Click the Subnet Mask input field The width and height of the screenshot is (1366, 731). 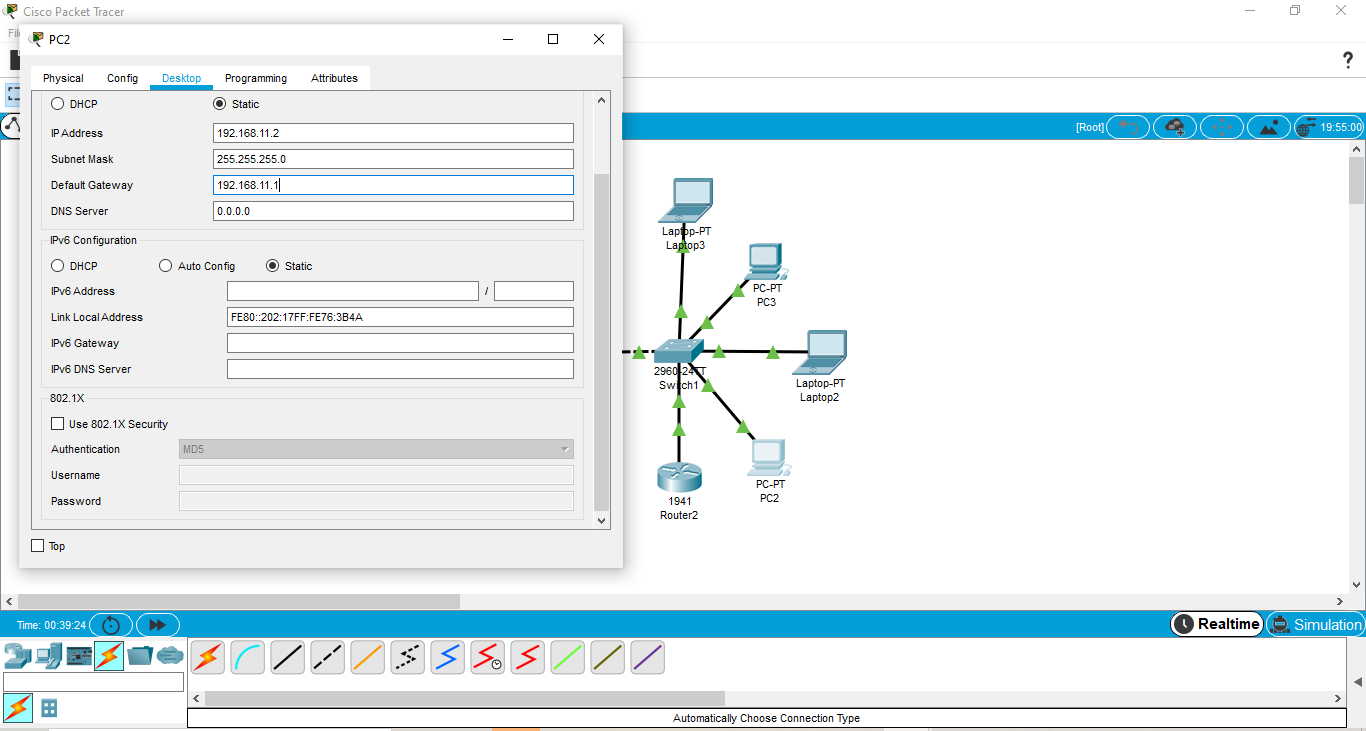394,159
